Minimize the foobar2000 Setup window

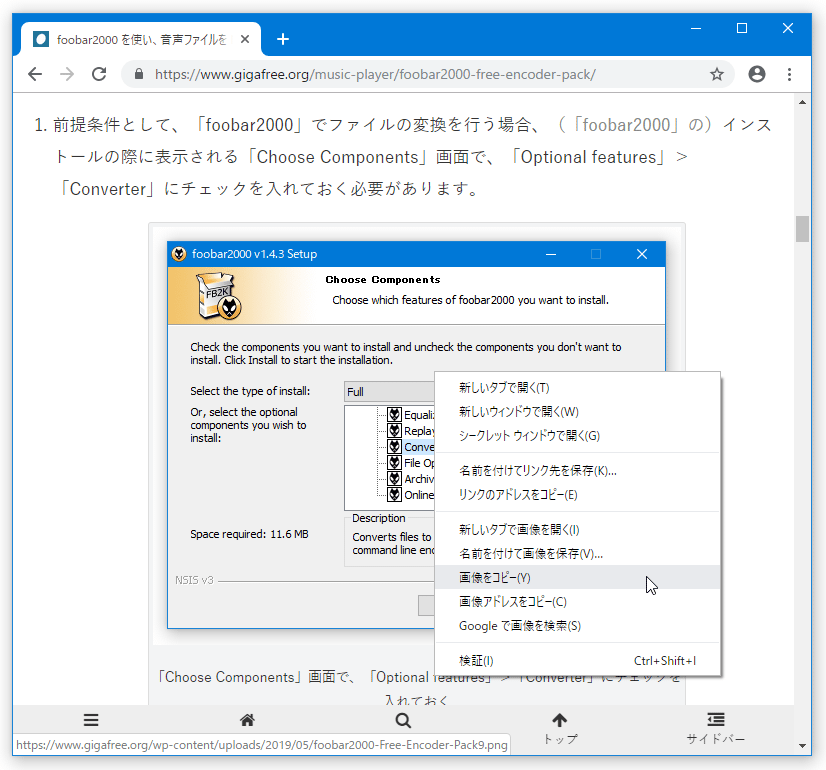pyautogui.click(x=551, y=254)
